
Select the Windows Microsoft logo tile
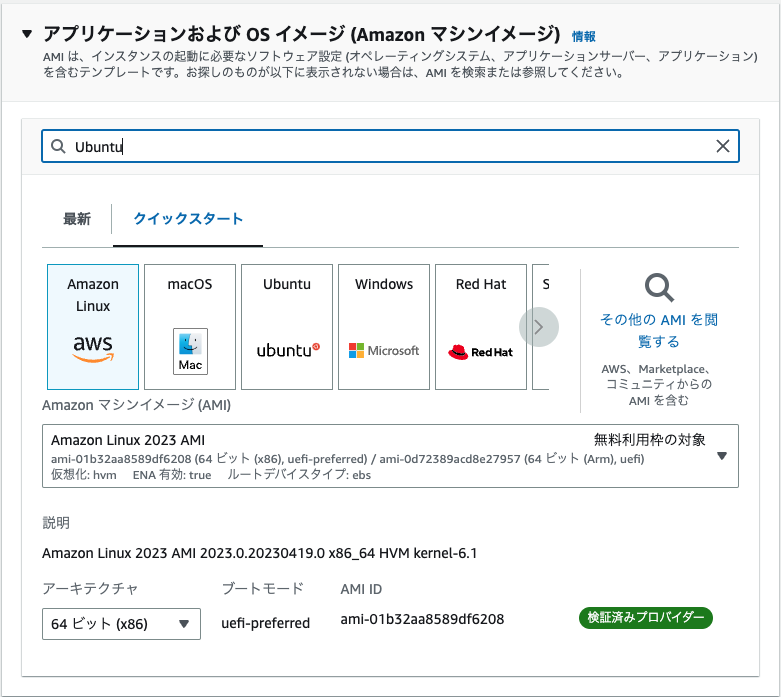(x=384, y=326)
